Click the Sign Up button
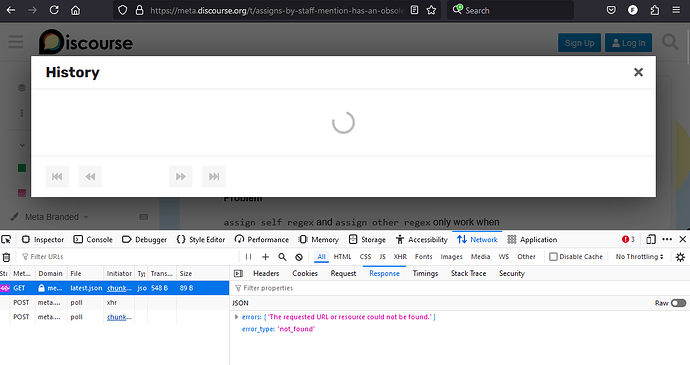 (580, 43)
